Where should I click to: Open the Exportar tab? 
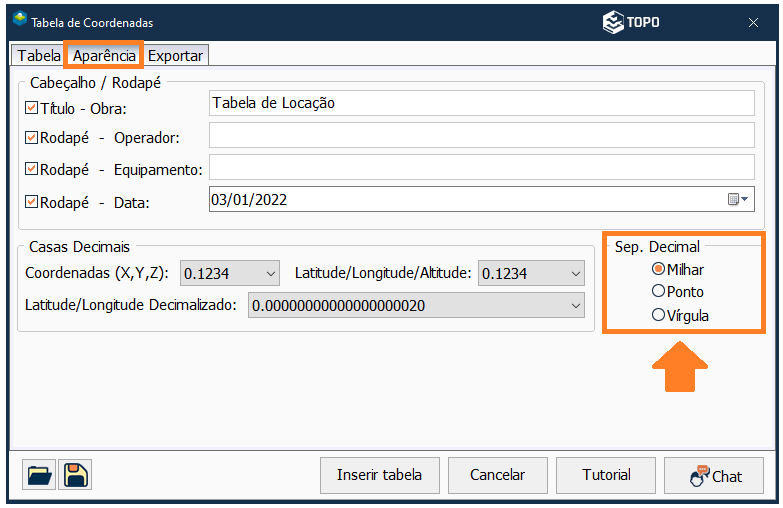(x=176, y=55)
